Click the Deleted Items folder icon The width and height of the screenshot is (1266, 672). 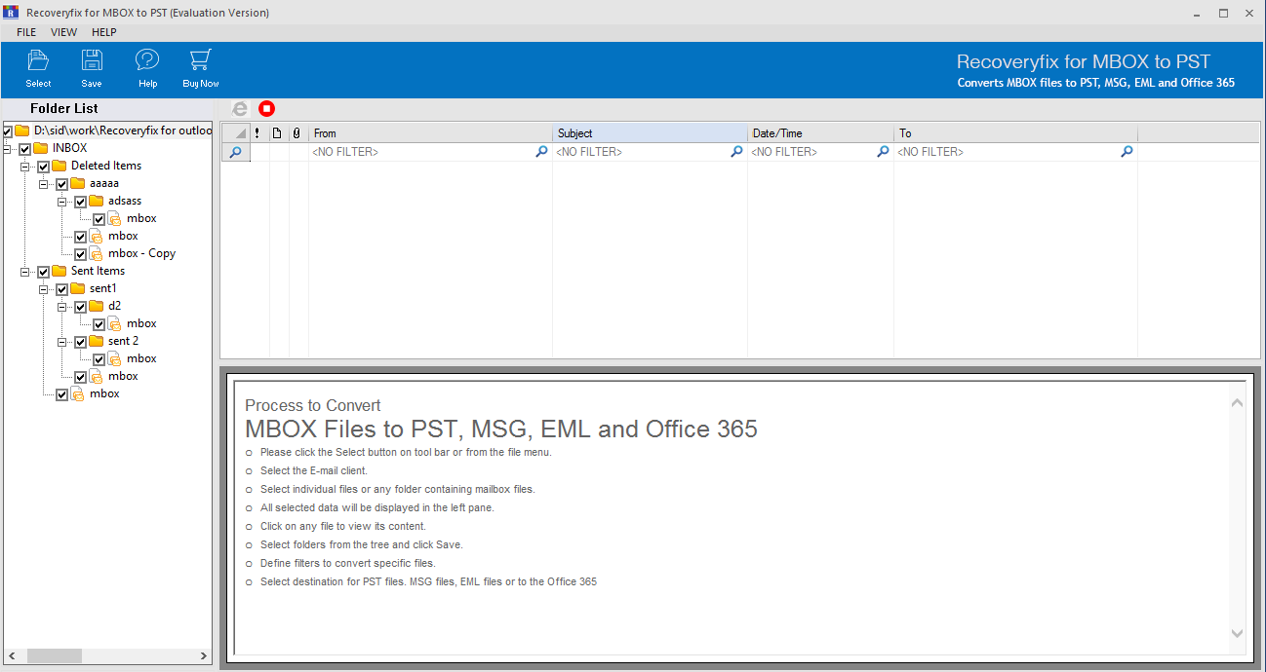pyautogui.click(x=59, y=166)
